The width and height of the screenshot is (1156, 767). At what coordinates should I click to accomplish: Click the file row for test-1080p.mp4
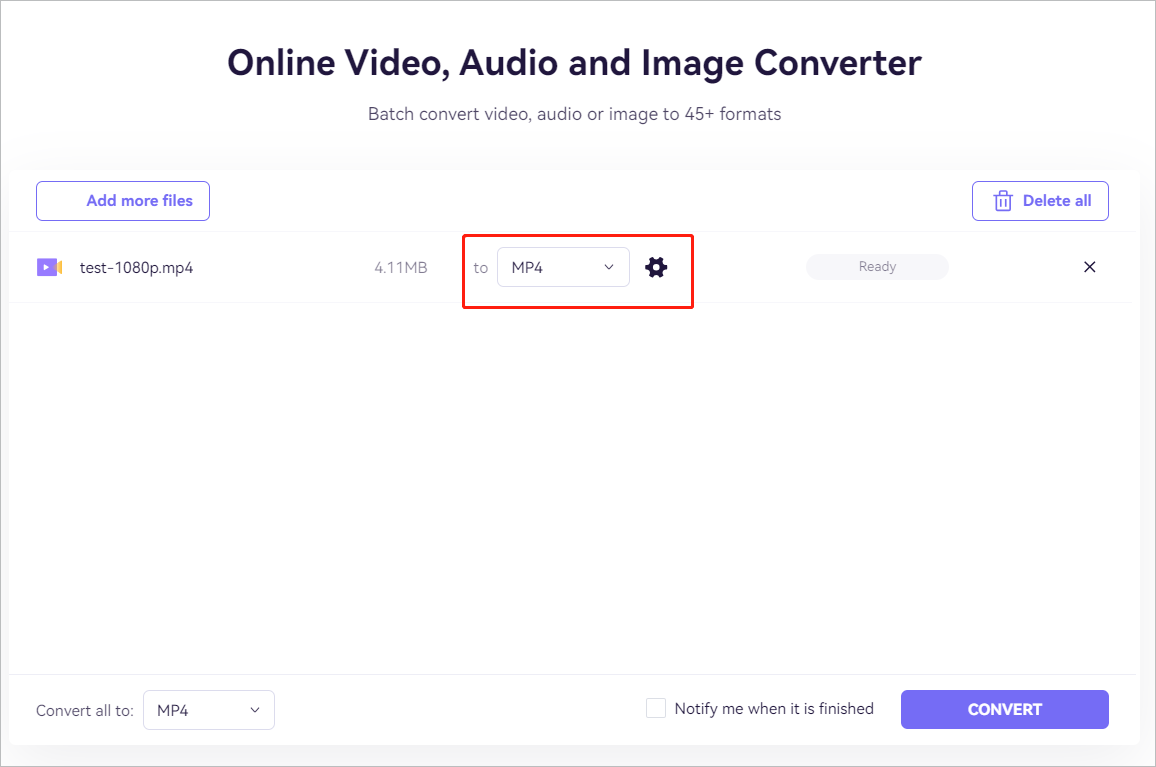coord(300,267)
